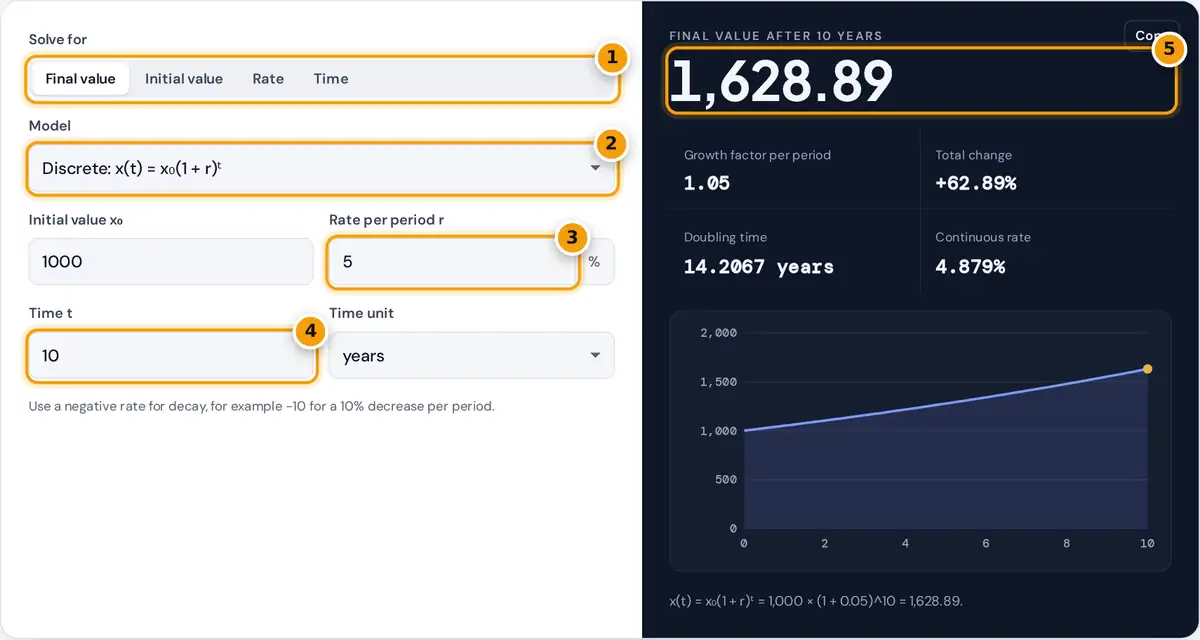Image resolution: width=1200 pixels, height=640 pixels.
Task: Click the Copy button above the result
Action: point(1151,35)
